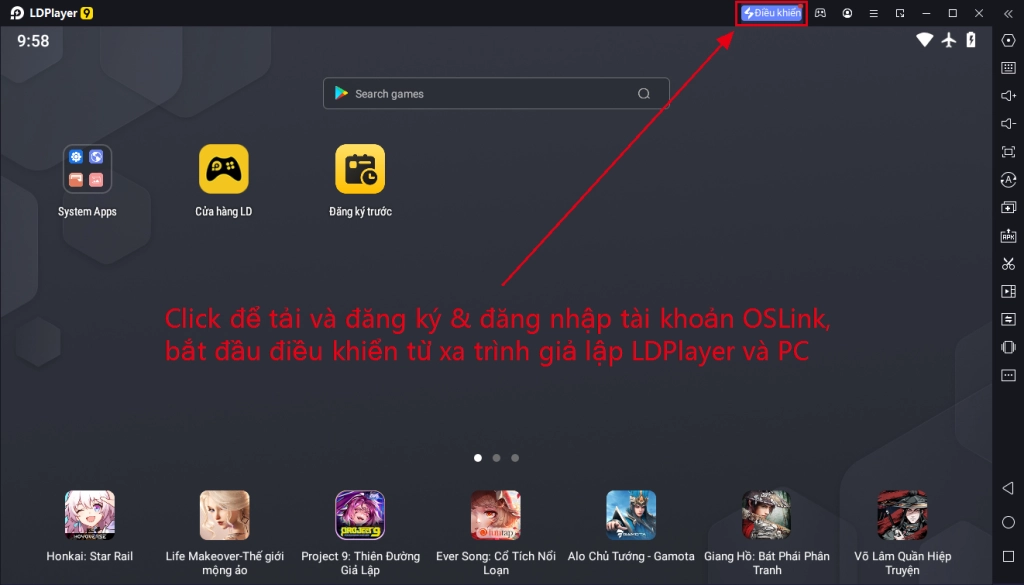Click the volume down icon
Viewport: 1024px width, 585px height.
coord(1008,123)
